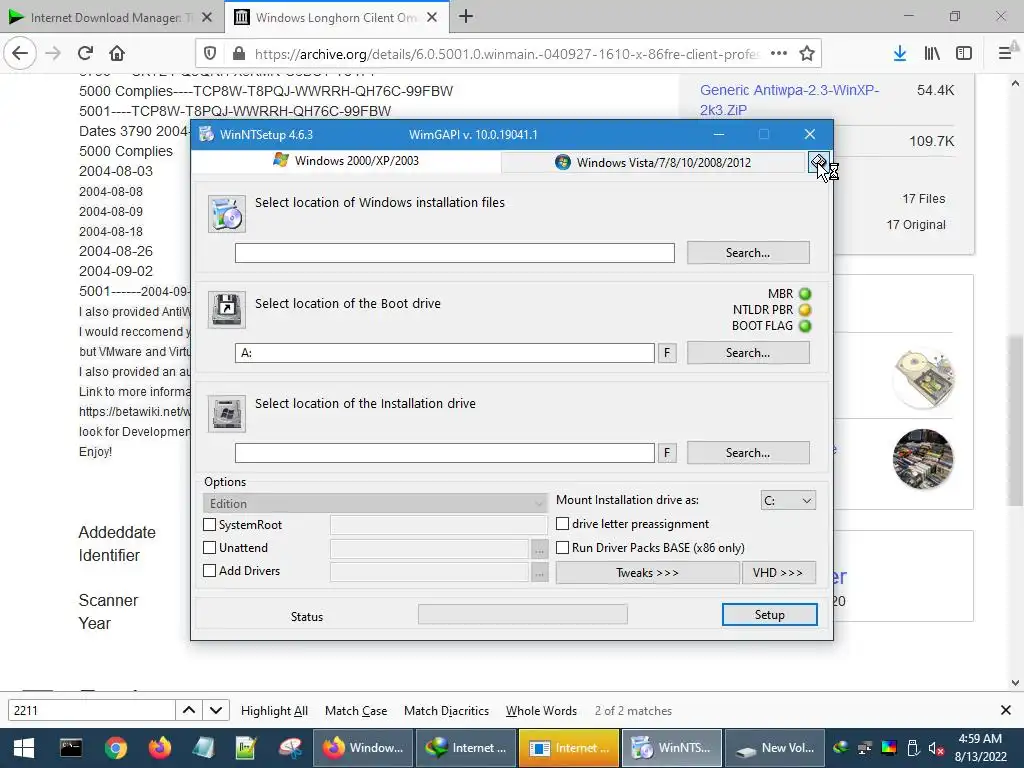Click the Windows installation files disc icon
Screen dimensions: 1024x768
coord(227,214)
